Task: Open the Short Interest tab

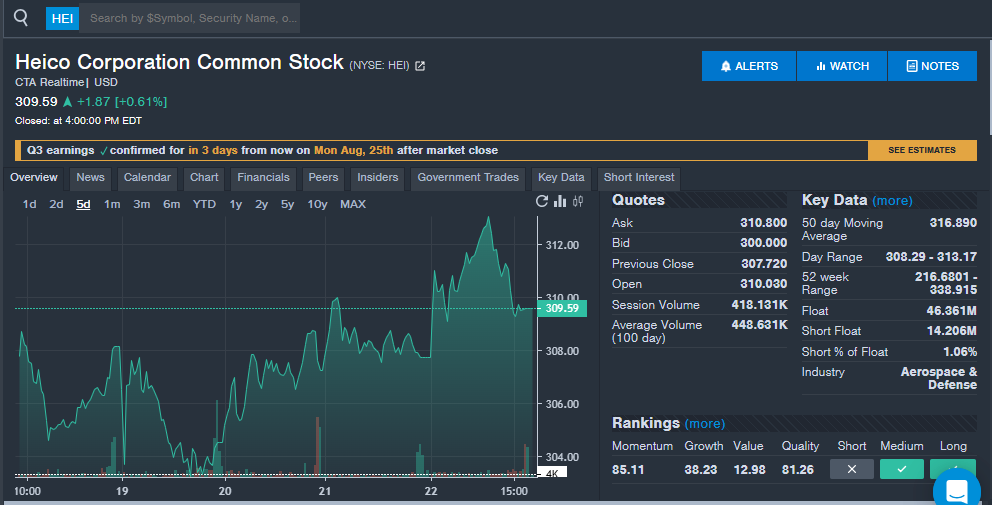Action: [639, 178]
